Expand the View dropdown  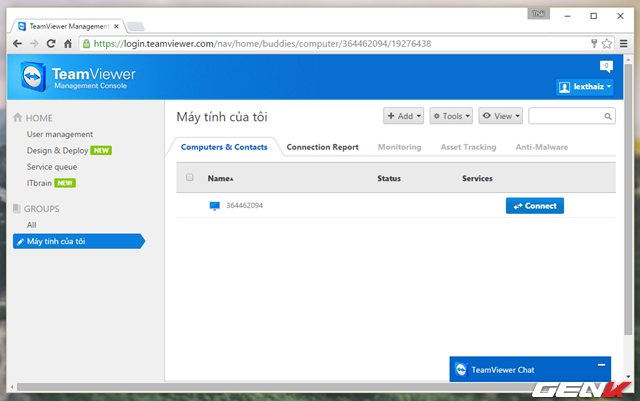click(500, 116)
